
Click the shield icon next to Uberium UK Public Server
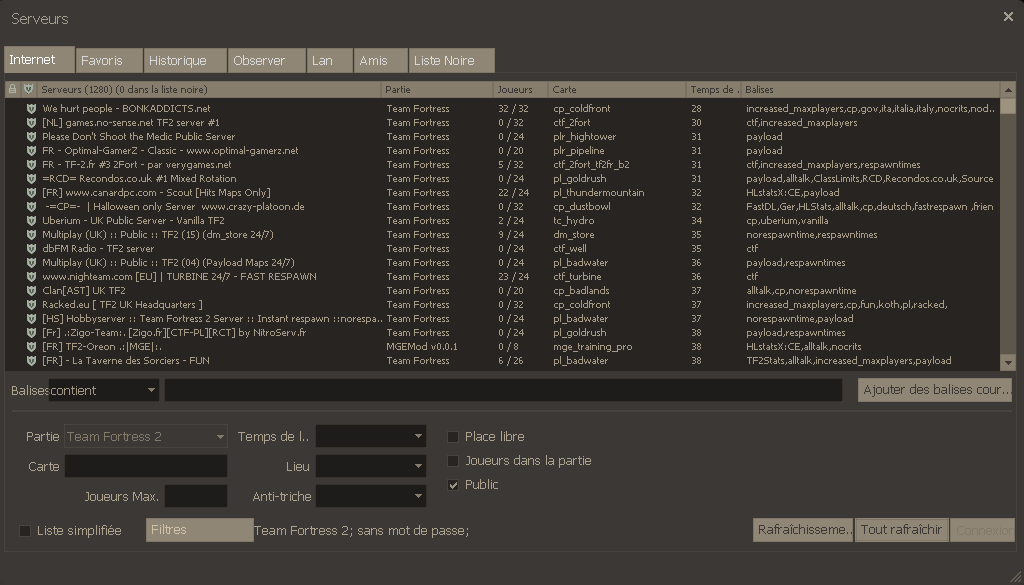[28, 220]
